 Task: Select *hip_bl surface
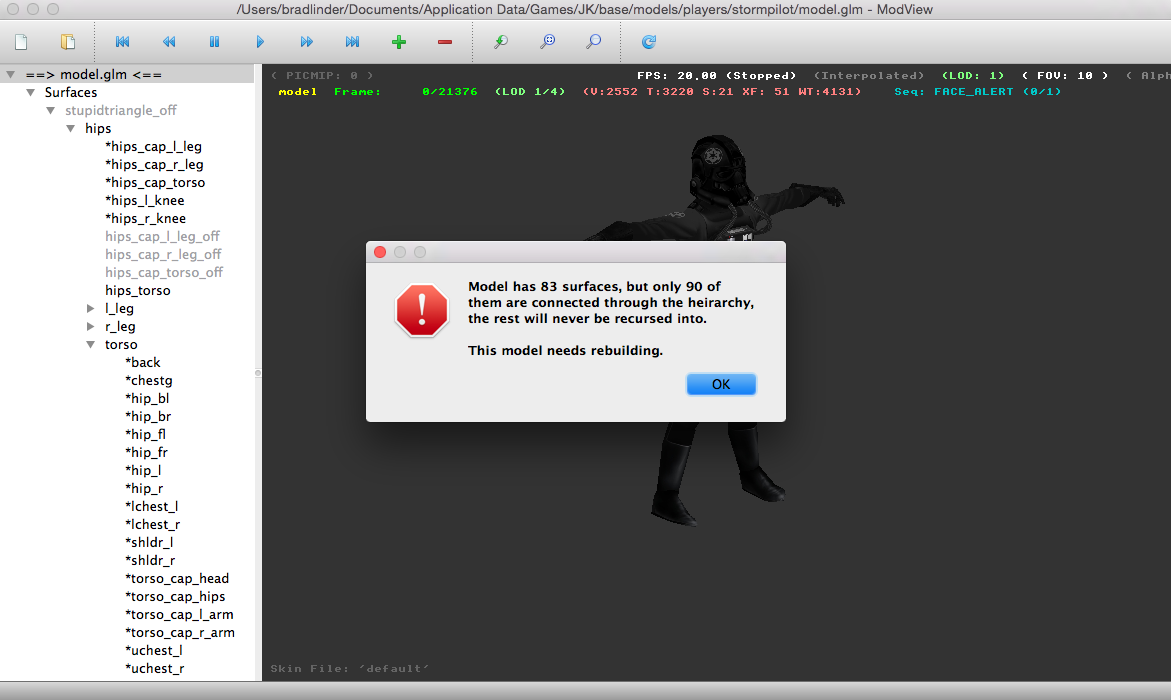pyautogui.click(x=147, y=398)
